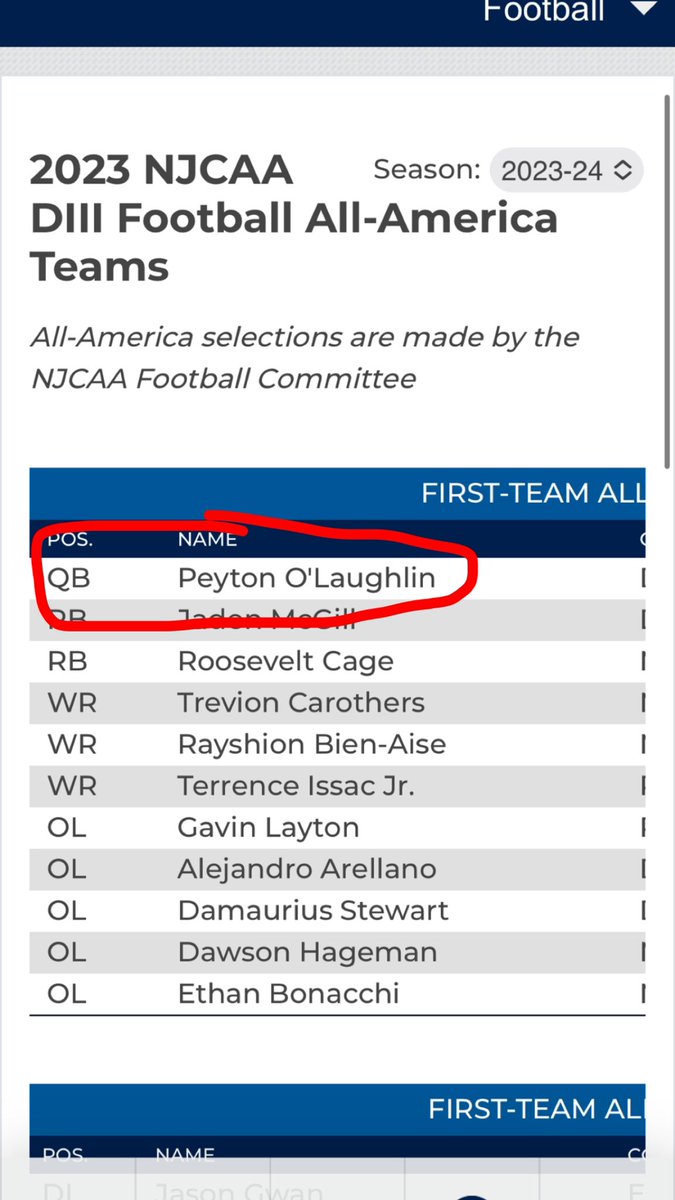This screenshot has height=1200, width=675.
Task: Change the 2023-24 season selector
Action: pyautogui.click(x=566, y=171)
